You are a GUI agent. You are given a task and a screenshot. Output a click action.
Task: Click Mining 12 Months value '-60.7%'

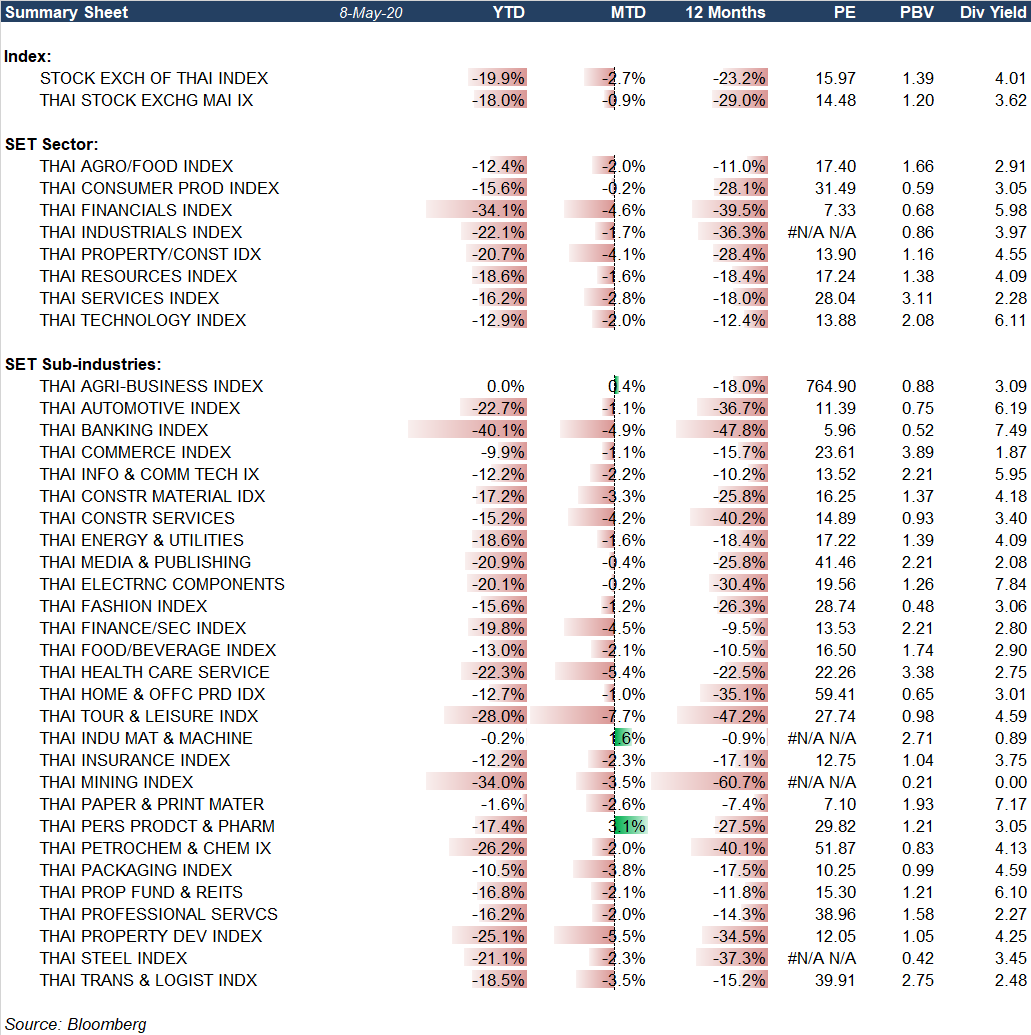point(739,782)
